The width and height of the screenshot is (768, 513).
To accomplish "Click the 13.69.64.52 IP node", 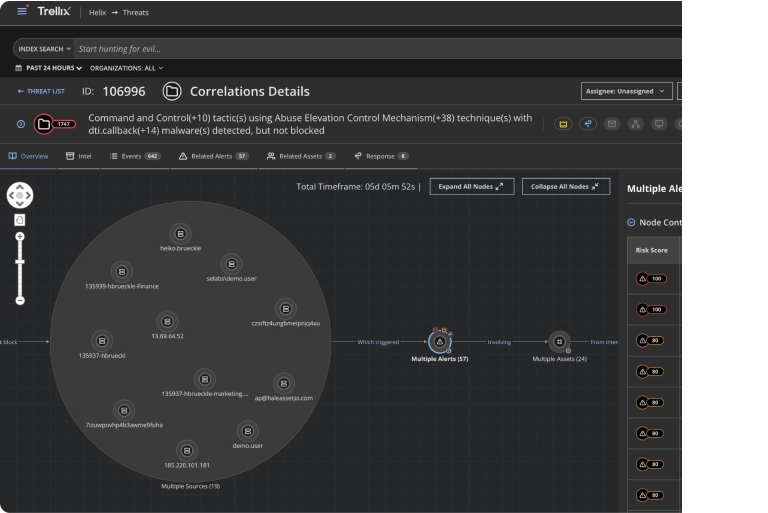I will (167, 321).
